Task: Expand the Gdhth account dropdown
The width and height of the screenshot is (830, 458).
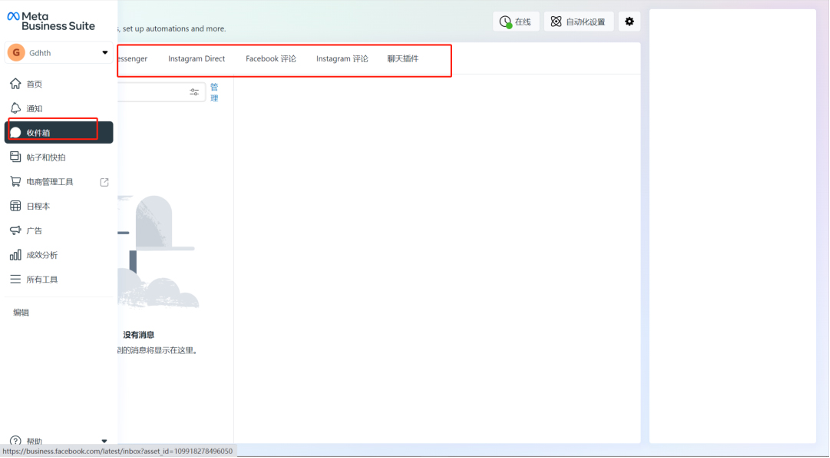Action: pos(105,52)
